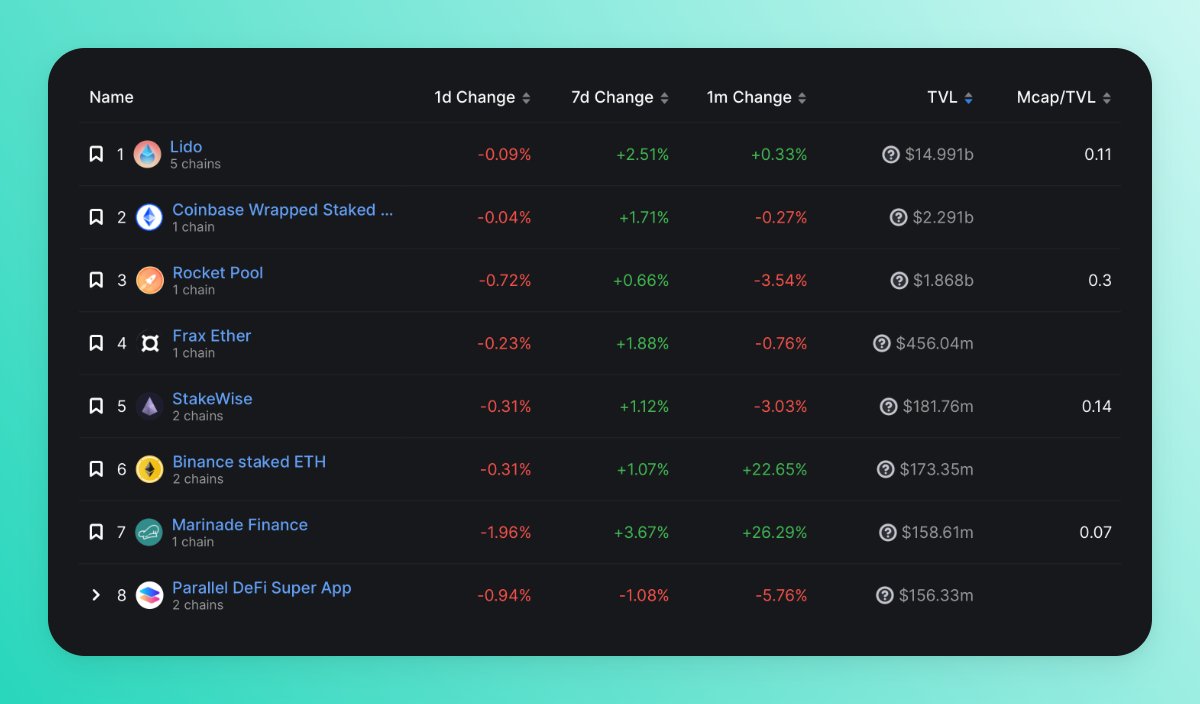Click the StakeWise logo icon
This screenshot has height=704, width=1200.
point(149,406)
